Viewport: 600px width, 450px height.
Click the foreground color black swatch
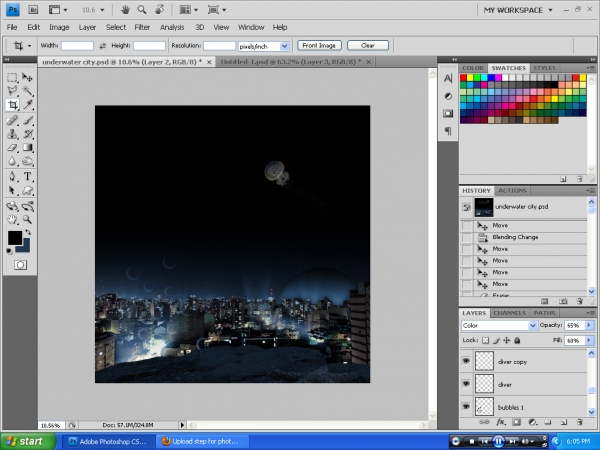tap(15, 238)
